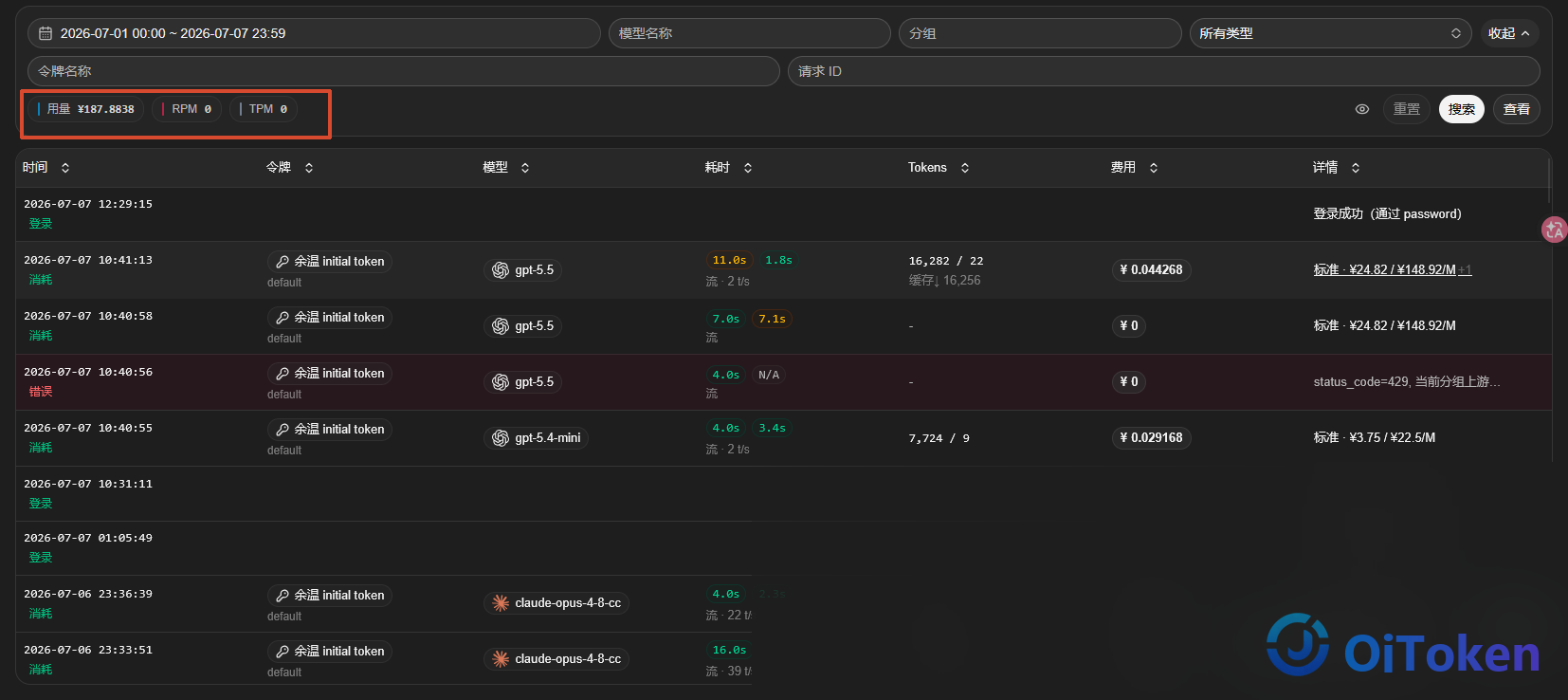
Task: Click the OpenAI logo beside gpt-5.4-mini
Action: tap(501, 438)
